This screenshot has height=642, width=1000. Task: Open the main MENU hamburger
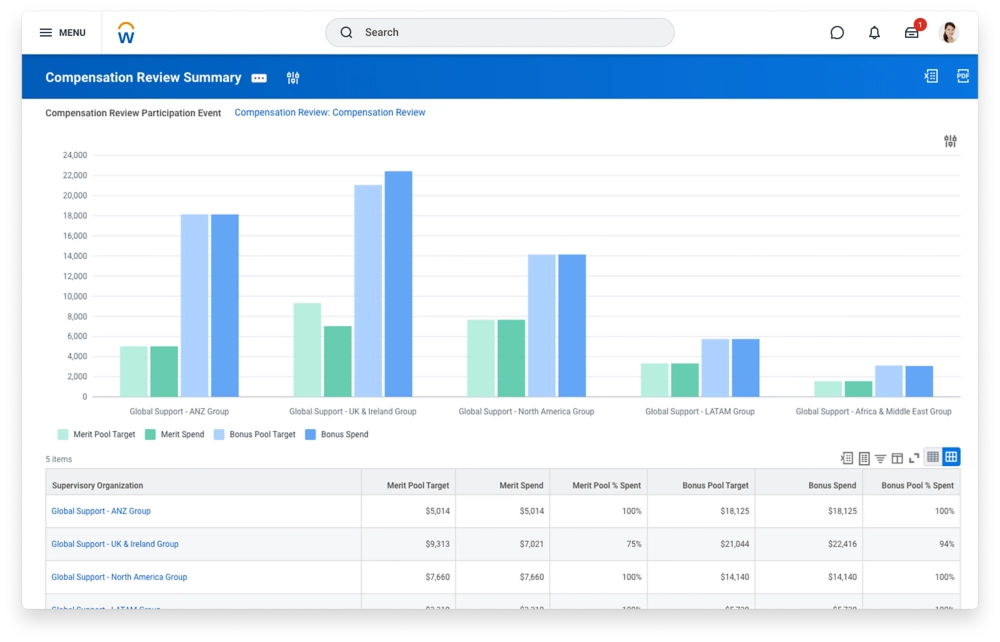[62, 33]
